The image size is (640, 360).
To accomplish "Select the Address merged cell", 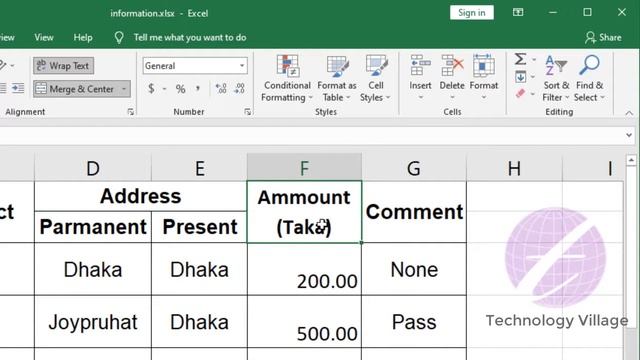I will (140, 196).
